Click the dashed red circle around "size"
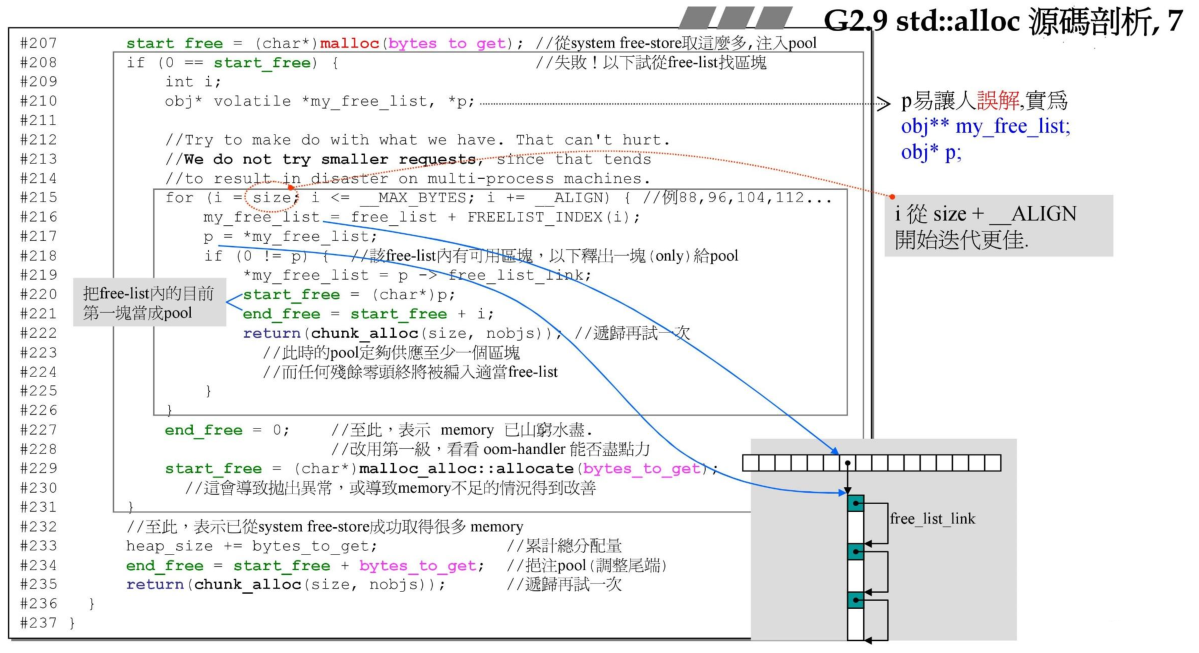 click(x=270, y=197)
